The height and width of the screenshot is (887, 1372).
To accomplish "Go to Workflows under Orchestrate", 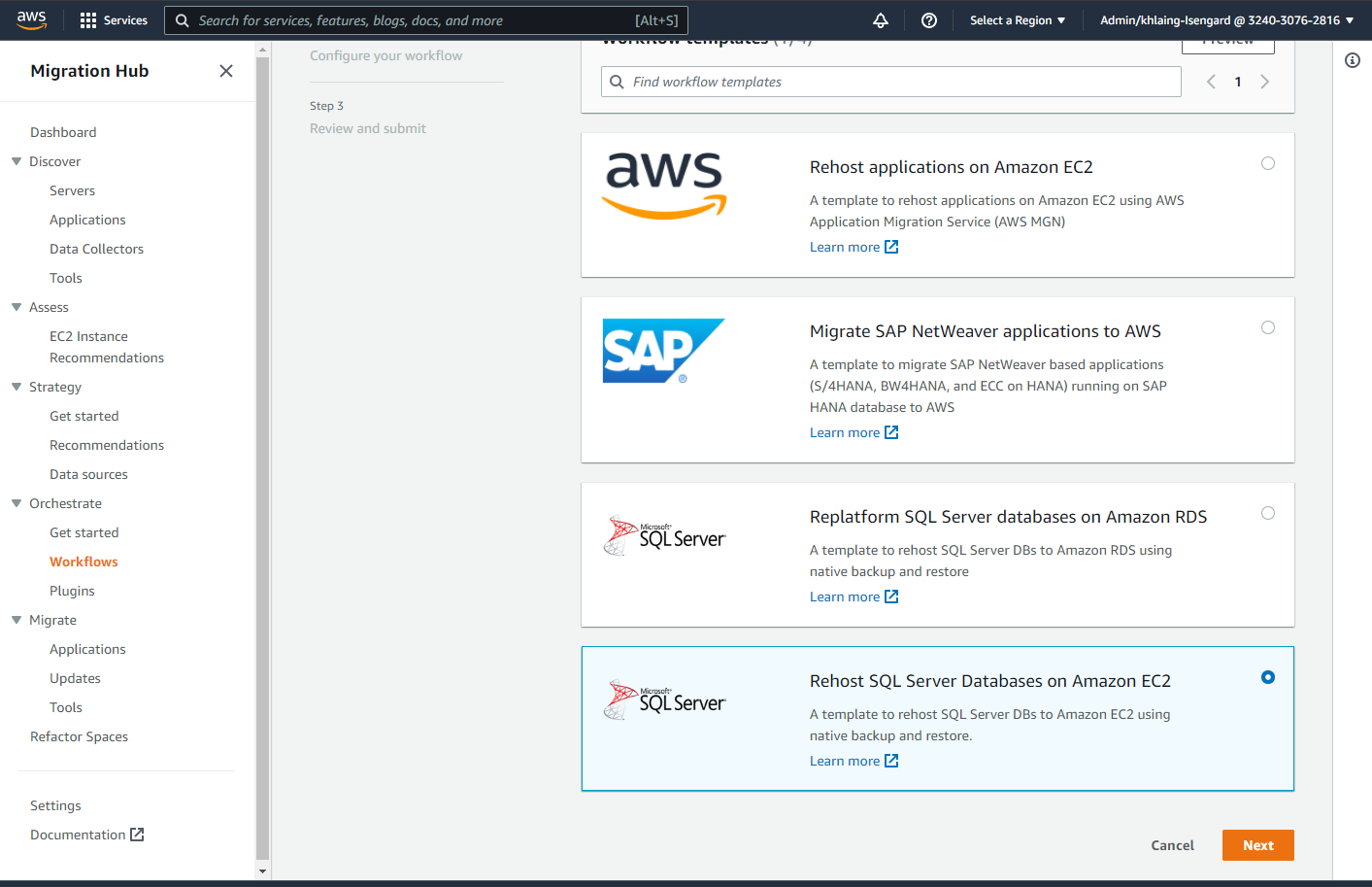I will [x=84, y=562].
